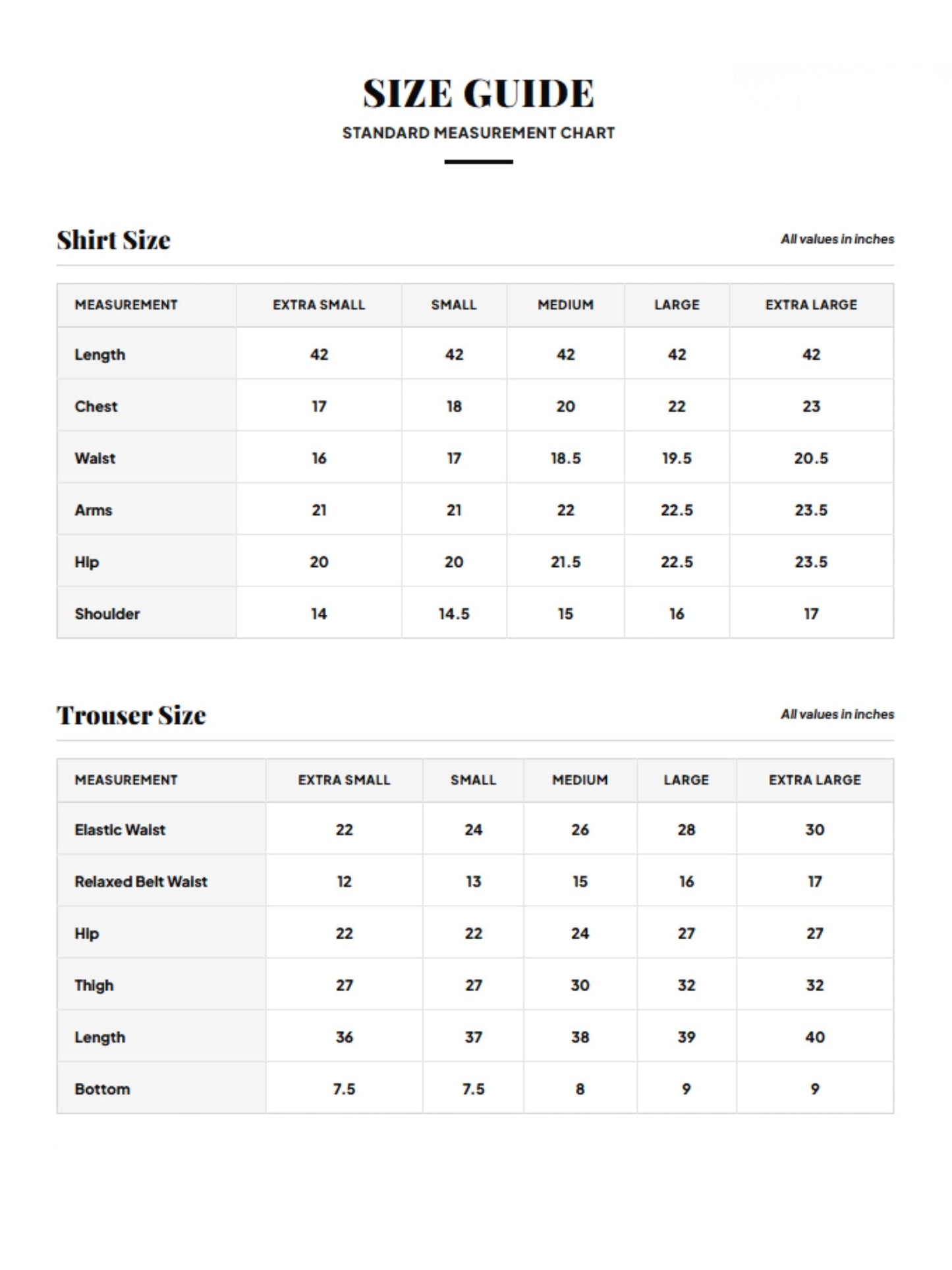Select the Trouser Size heading
952x1270 pixels.
(x=131, y=715)
